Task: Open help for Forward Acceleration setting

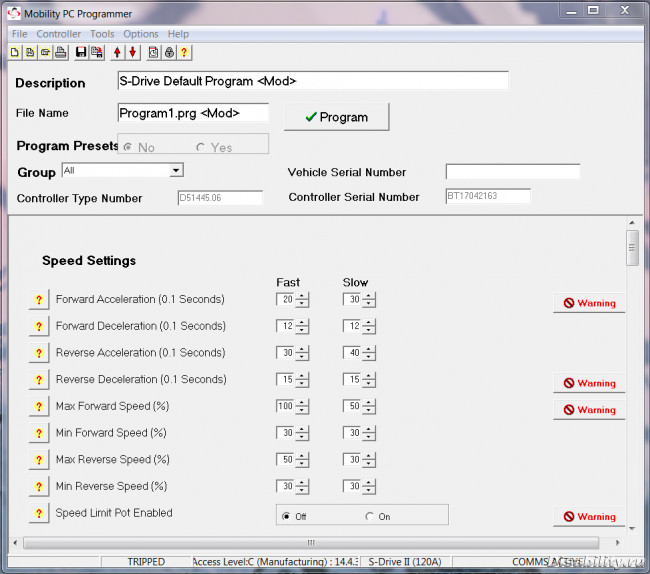Action: [x=39, y=299]
